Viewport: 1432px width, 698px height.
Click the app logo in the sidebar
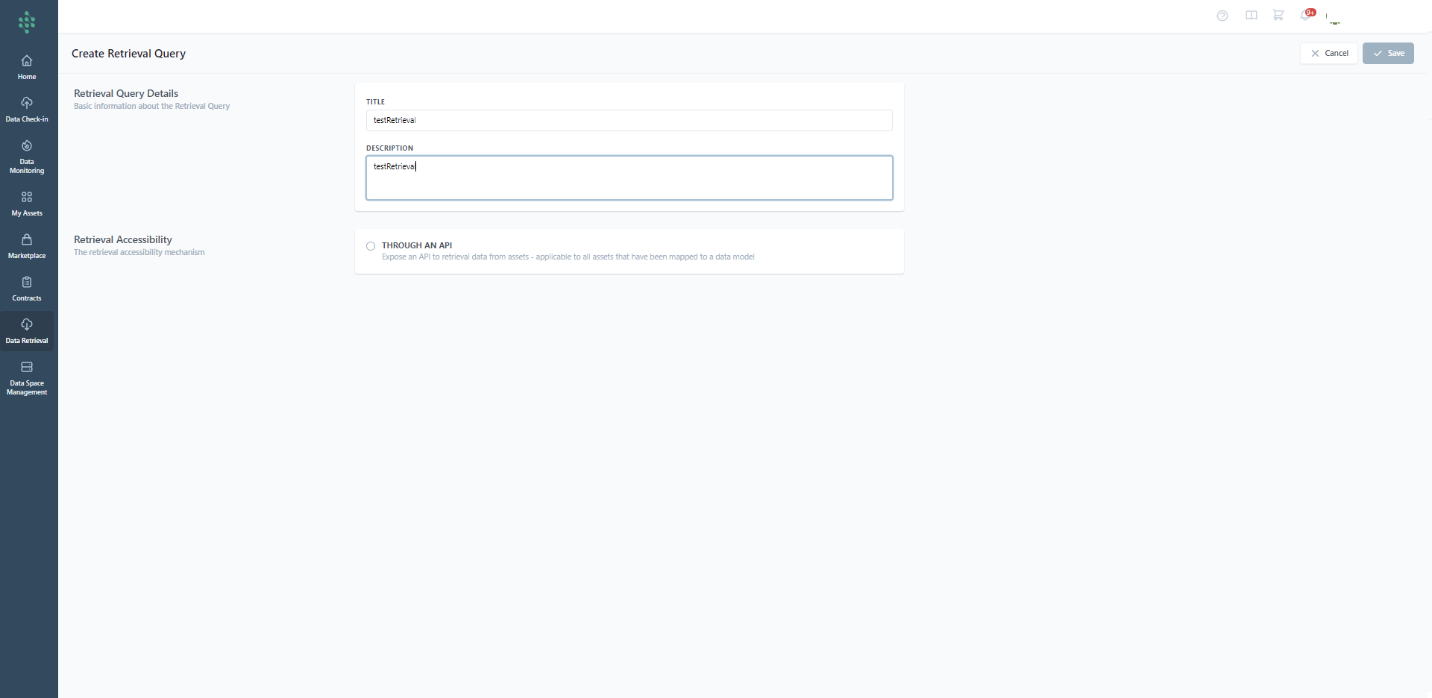click(x=27, y=21)
